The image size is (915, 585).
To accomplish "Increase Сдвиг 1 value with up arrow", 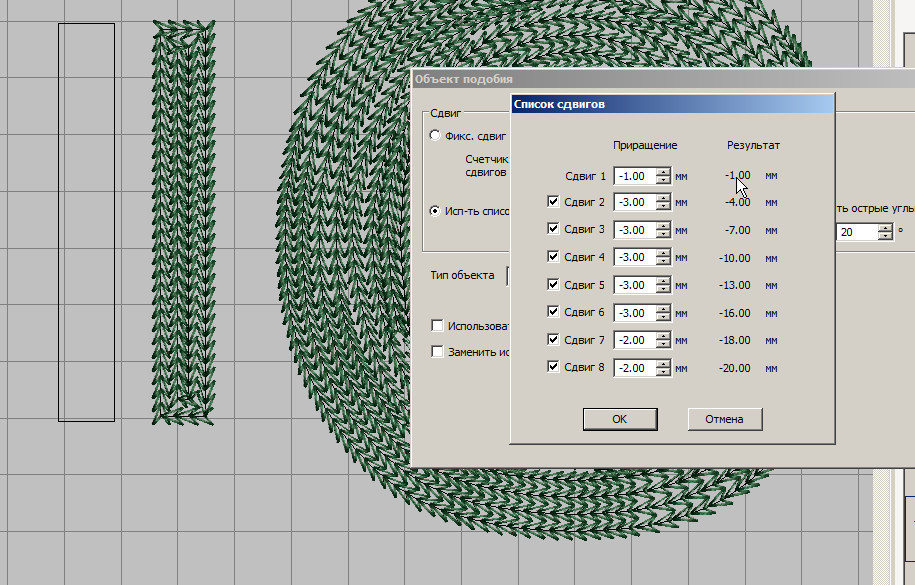I will click(x=664, y=172).
